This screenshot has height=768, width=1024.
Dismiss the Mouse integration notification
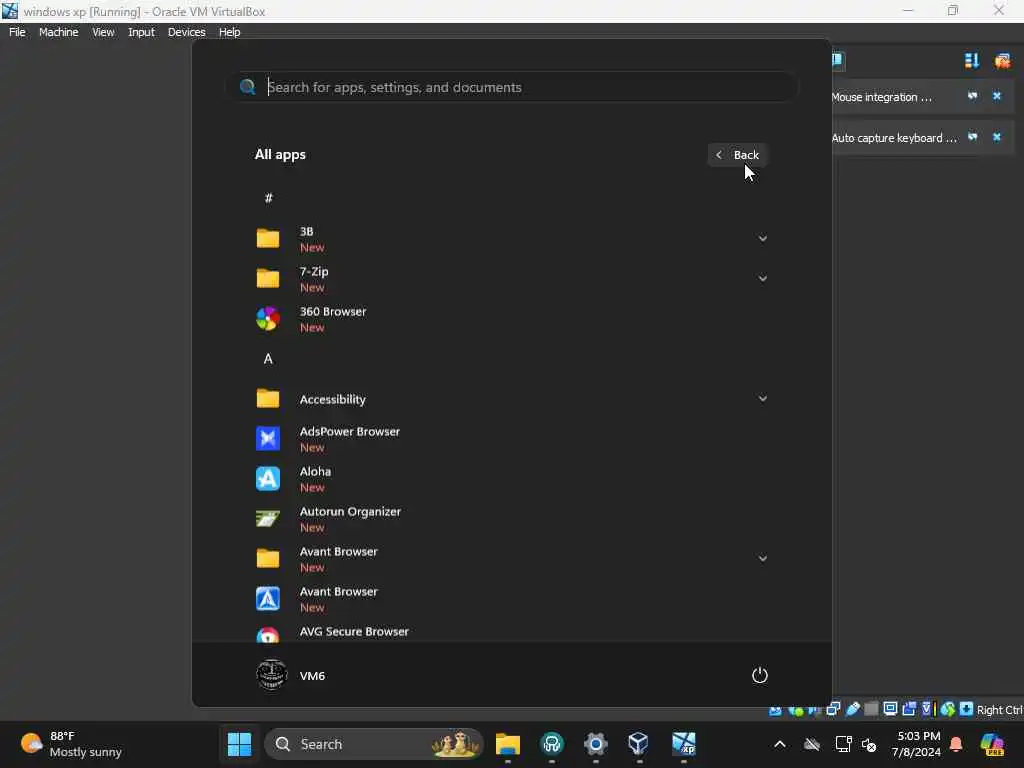point(997,96)
